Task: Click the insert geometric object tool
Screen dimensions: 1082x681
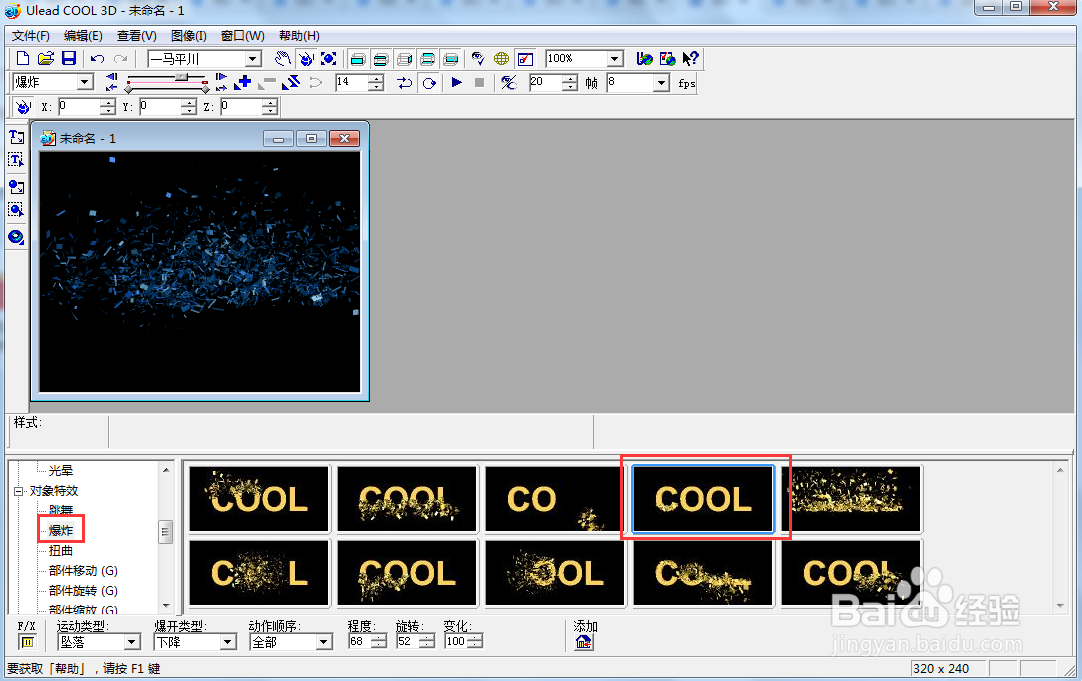Action: [x=17, y=237]
